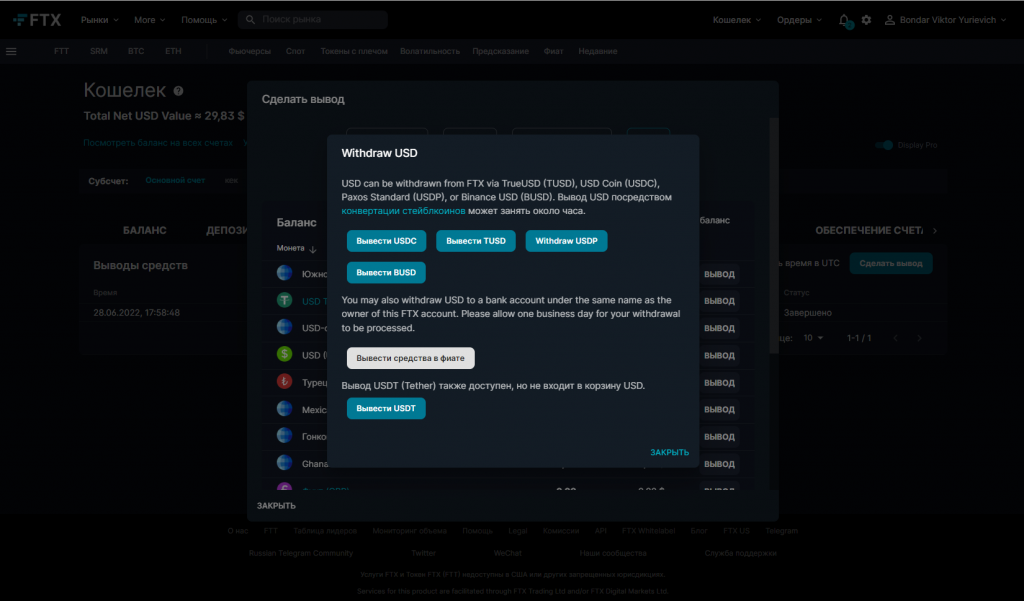Screen dimensions: 1024x601
Task: Select the Волатильность tab
Action: [430, 51]
